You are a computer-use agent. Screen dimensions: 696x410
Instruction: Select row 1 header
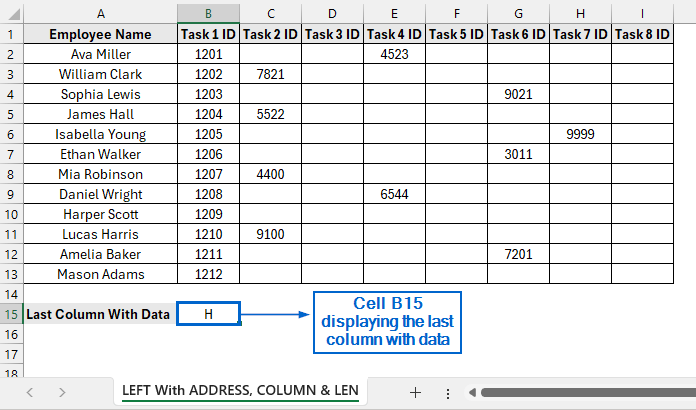[x=11, y=34]
